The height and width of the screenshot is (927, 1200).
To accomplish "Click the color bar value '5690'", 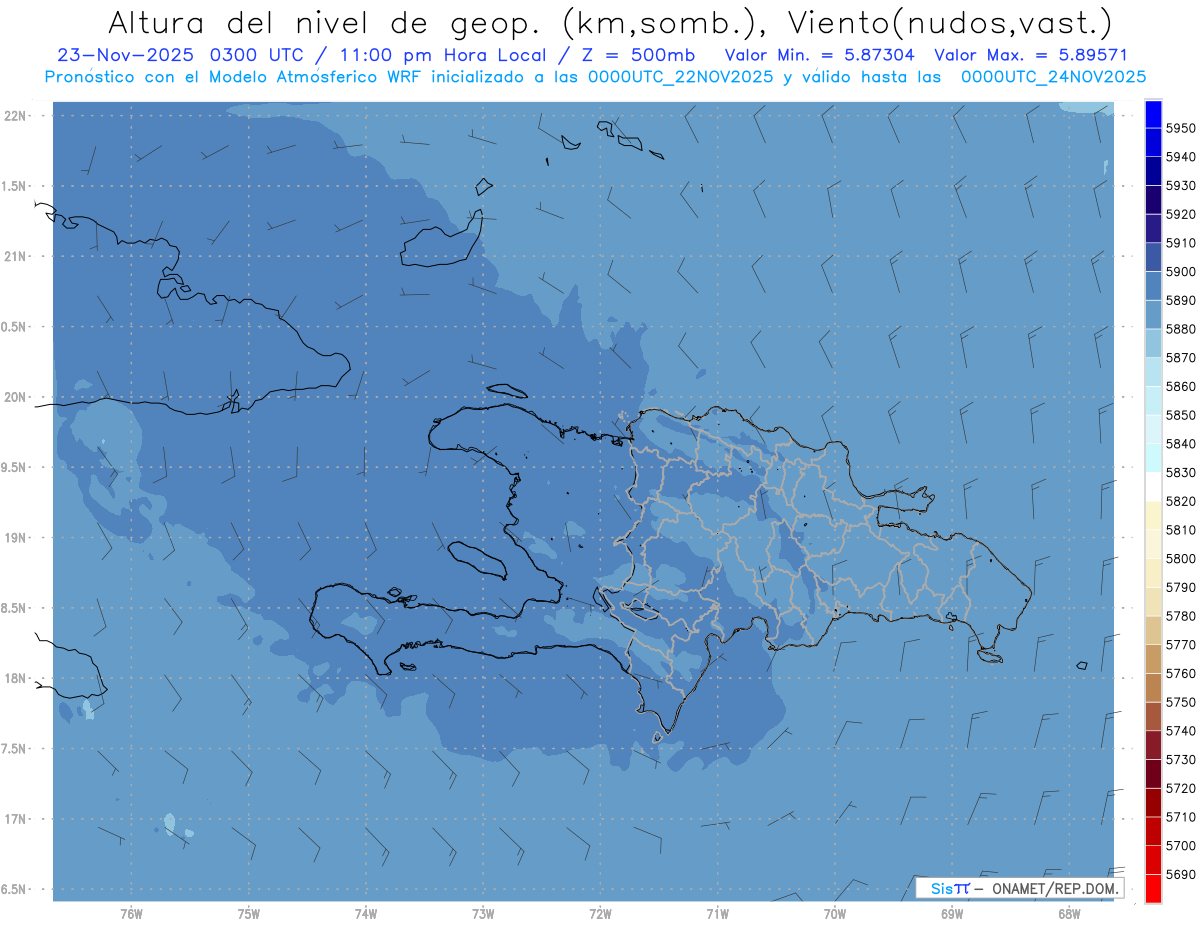I will [1181, 874].
